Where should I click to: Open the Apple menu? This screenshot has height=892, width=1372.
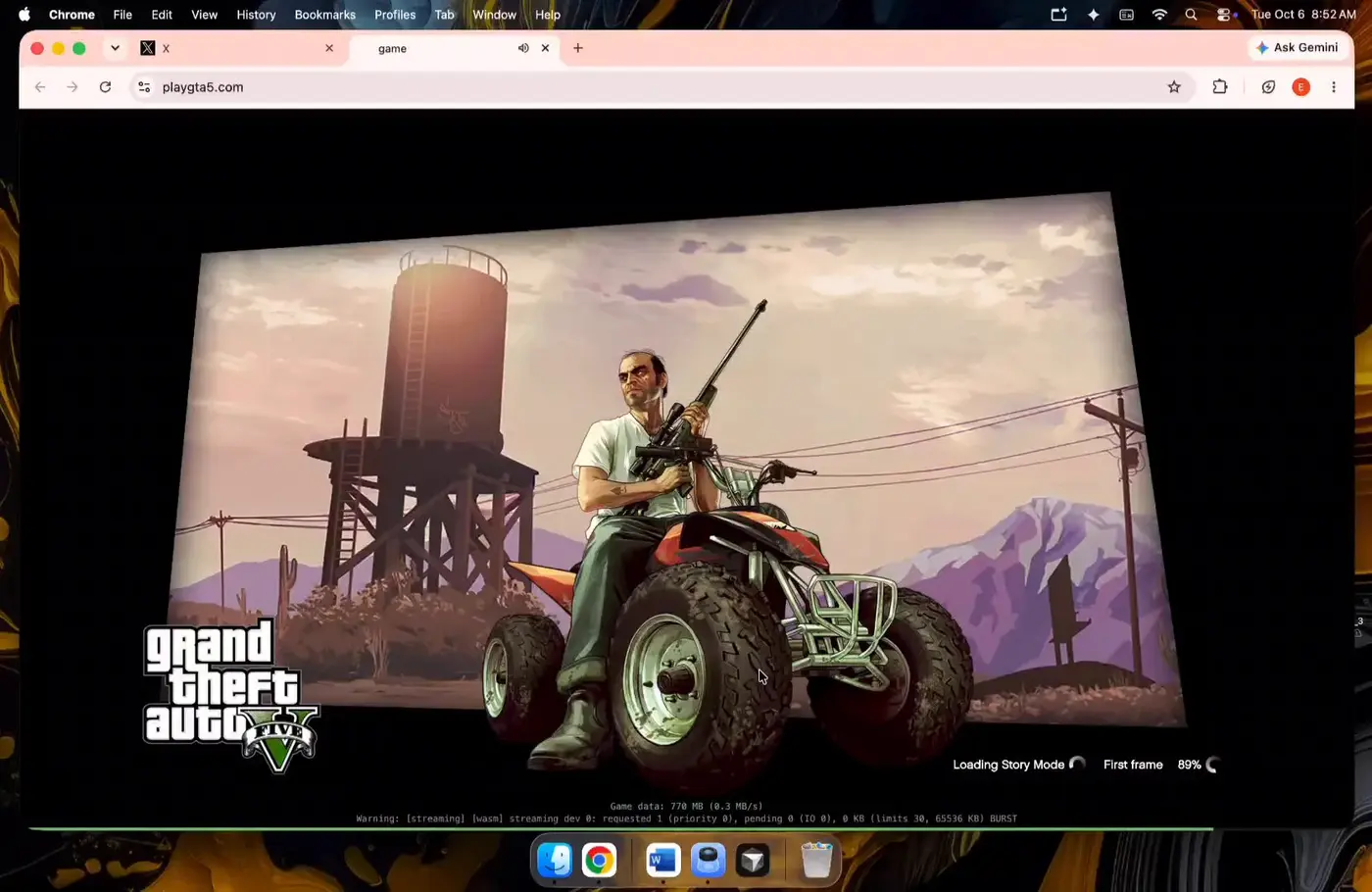tap(24, 15)
